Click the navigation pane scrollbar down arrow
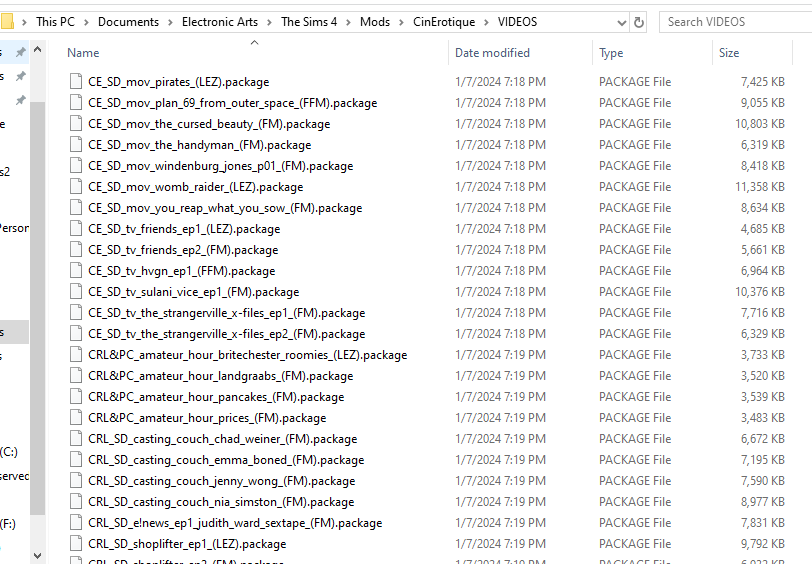The image size is (812, 572). (37, 555)
